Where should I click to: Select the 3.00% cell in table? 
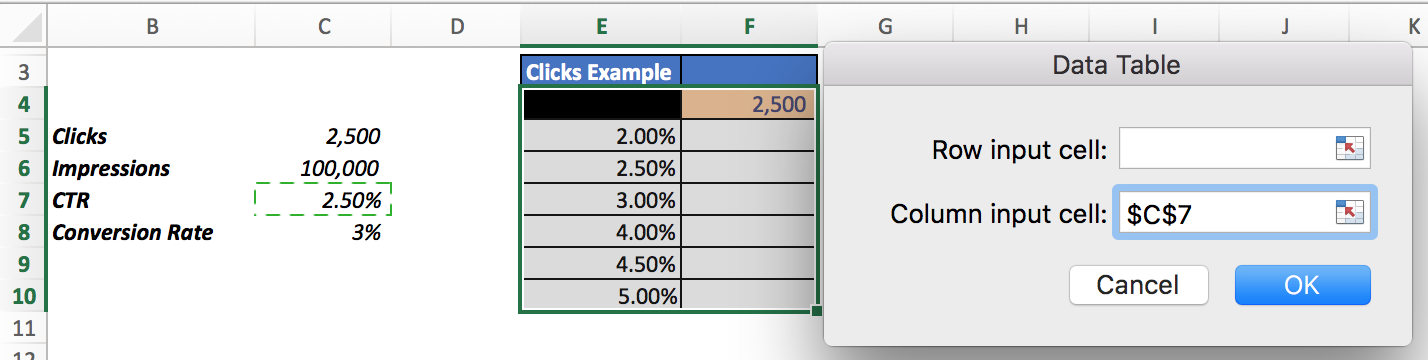point(601,200)
